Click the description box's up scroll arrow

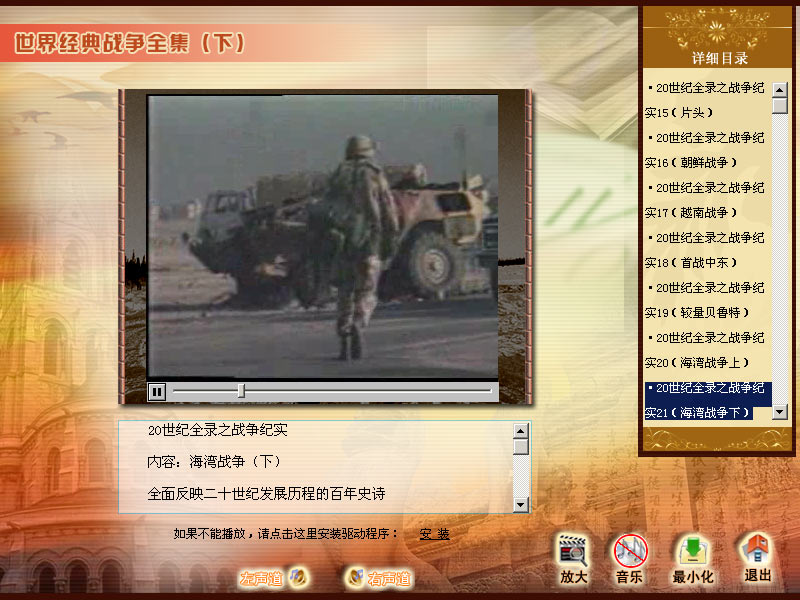tap(520, 431)
